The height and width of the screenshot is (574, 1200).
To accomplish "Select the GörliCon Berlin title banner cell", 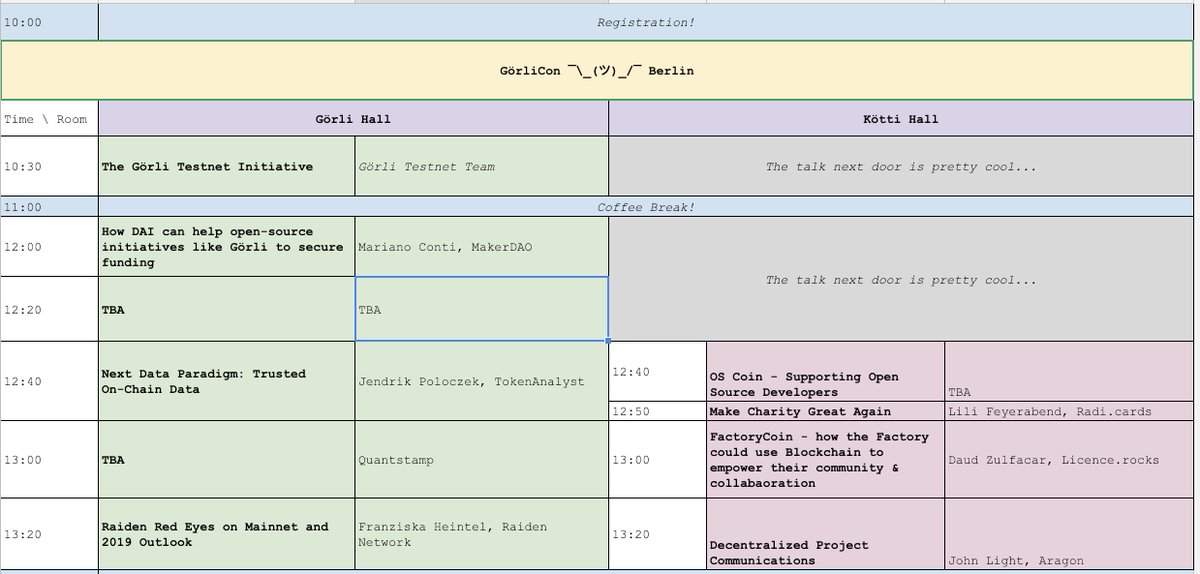I will click(x=599, y=71).
